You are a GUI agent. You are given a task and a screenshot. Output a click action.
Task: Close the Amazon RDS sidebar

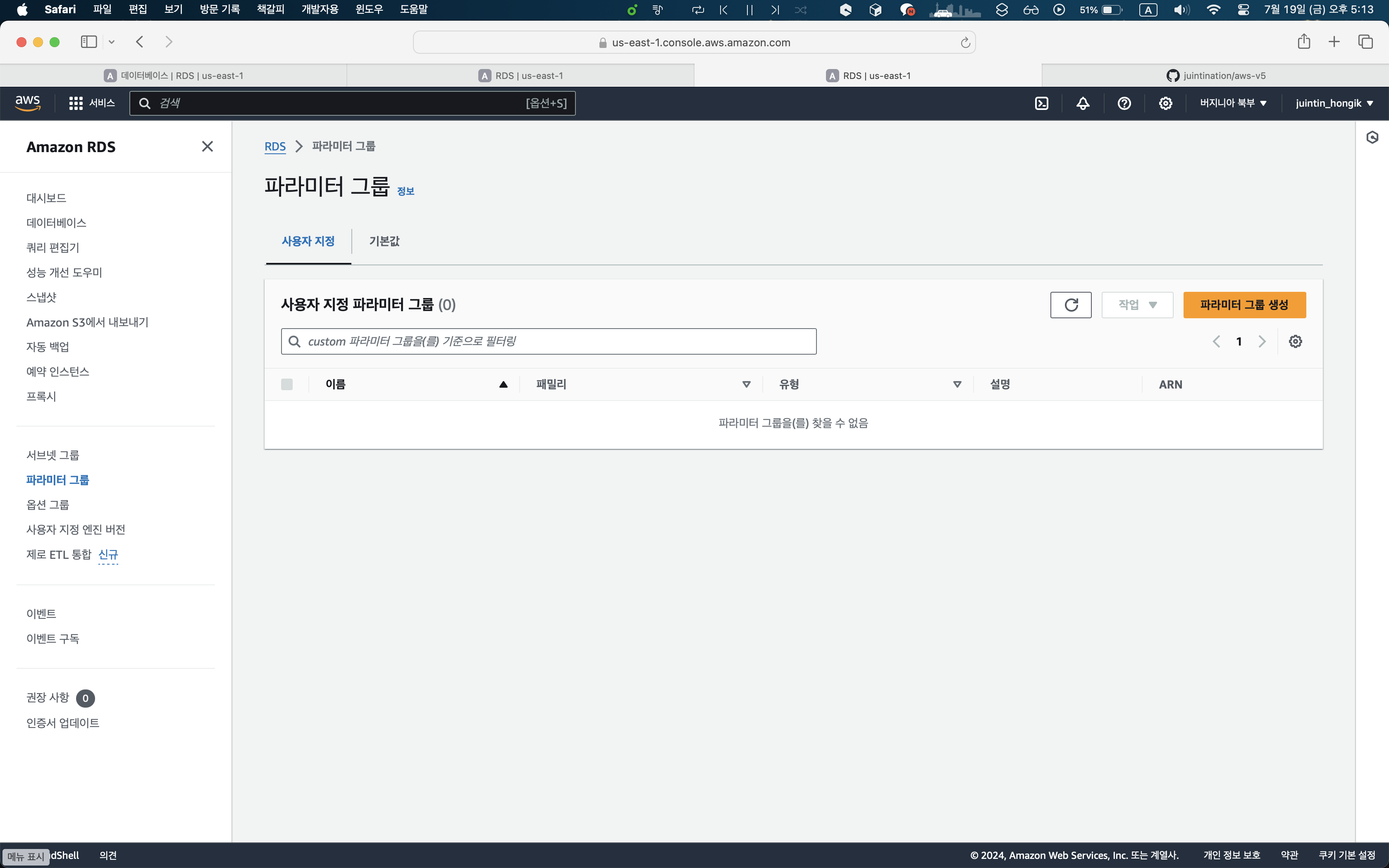click(207, 146)
